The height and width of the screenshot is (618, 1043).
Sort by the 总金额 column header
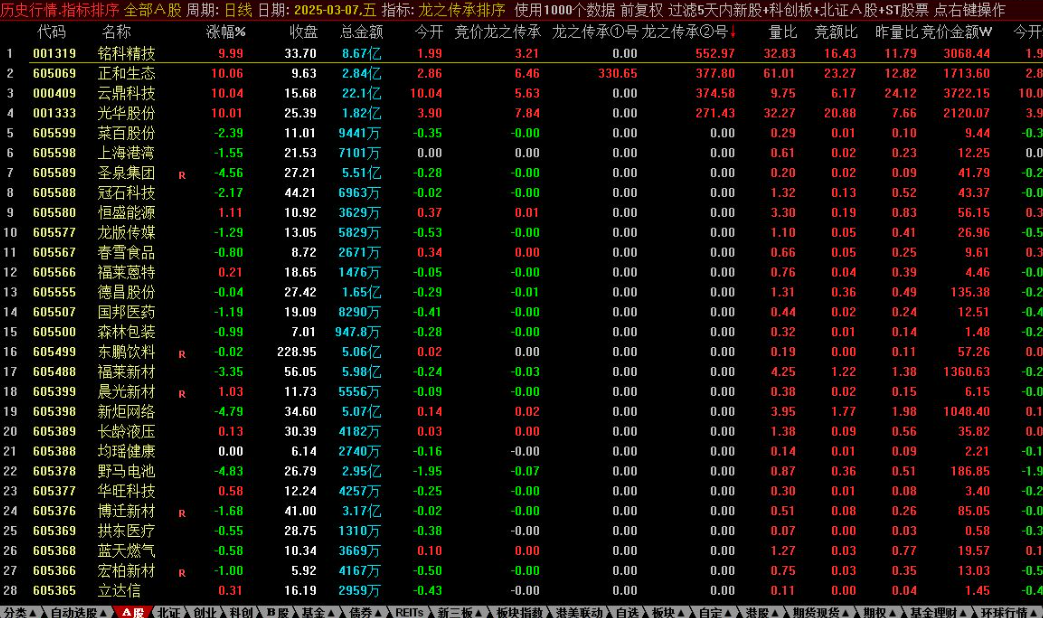click(361, 32)
